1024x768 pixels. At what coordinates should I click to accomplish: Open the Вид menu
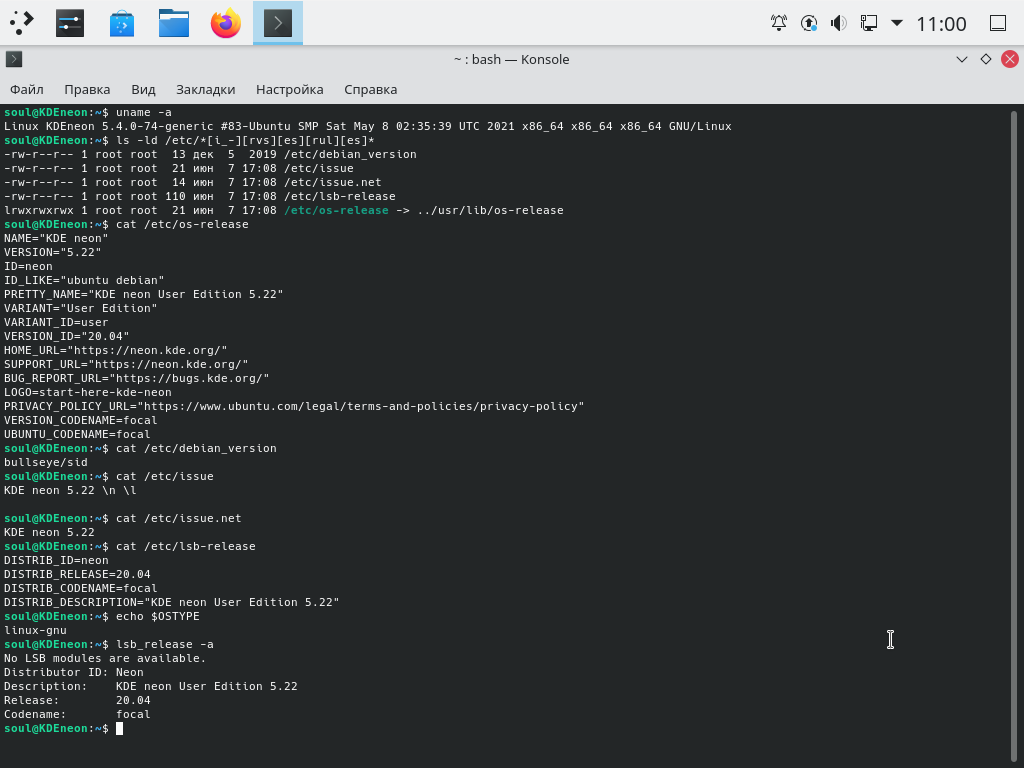[143, 89]
